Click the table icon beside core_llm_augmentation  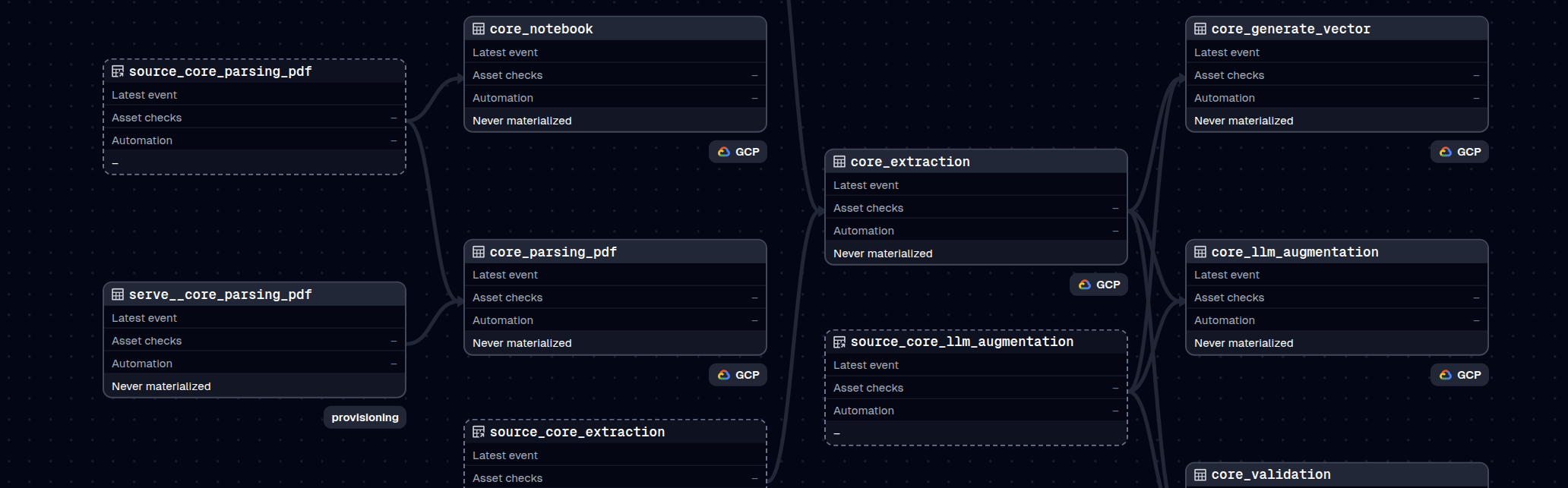click(1200, 252)
